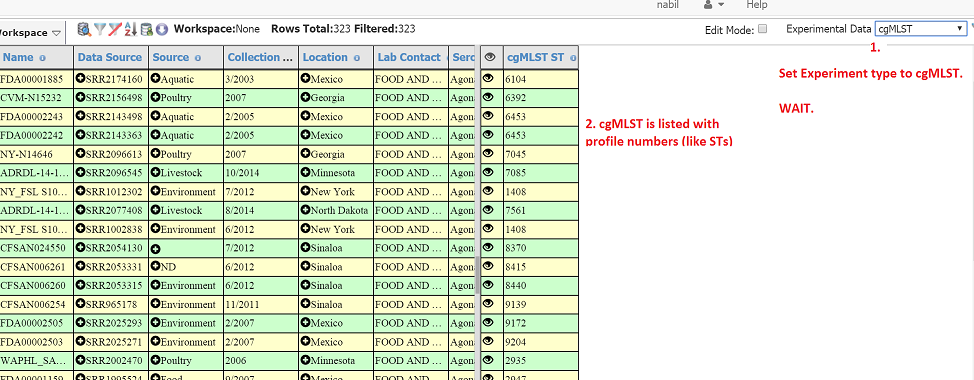
Task: Sort by the cgMLST ST column header
Action: (x=536, y=57)
